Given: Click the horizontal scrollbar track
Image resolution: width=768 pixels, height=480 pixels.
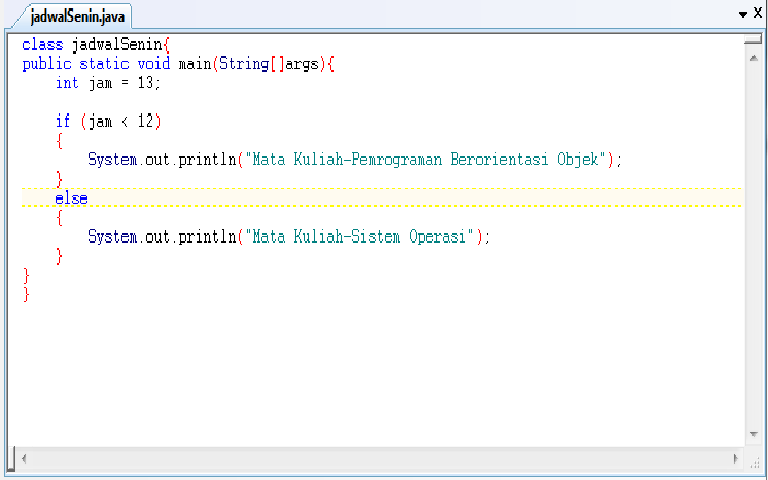Looking at the screenshot, I should [x=380, y=459].
